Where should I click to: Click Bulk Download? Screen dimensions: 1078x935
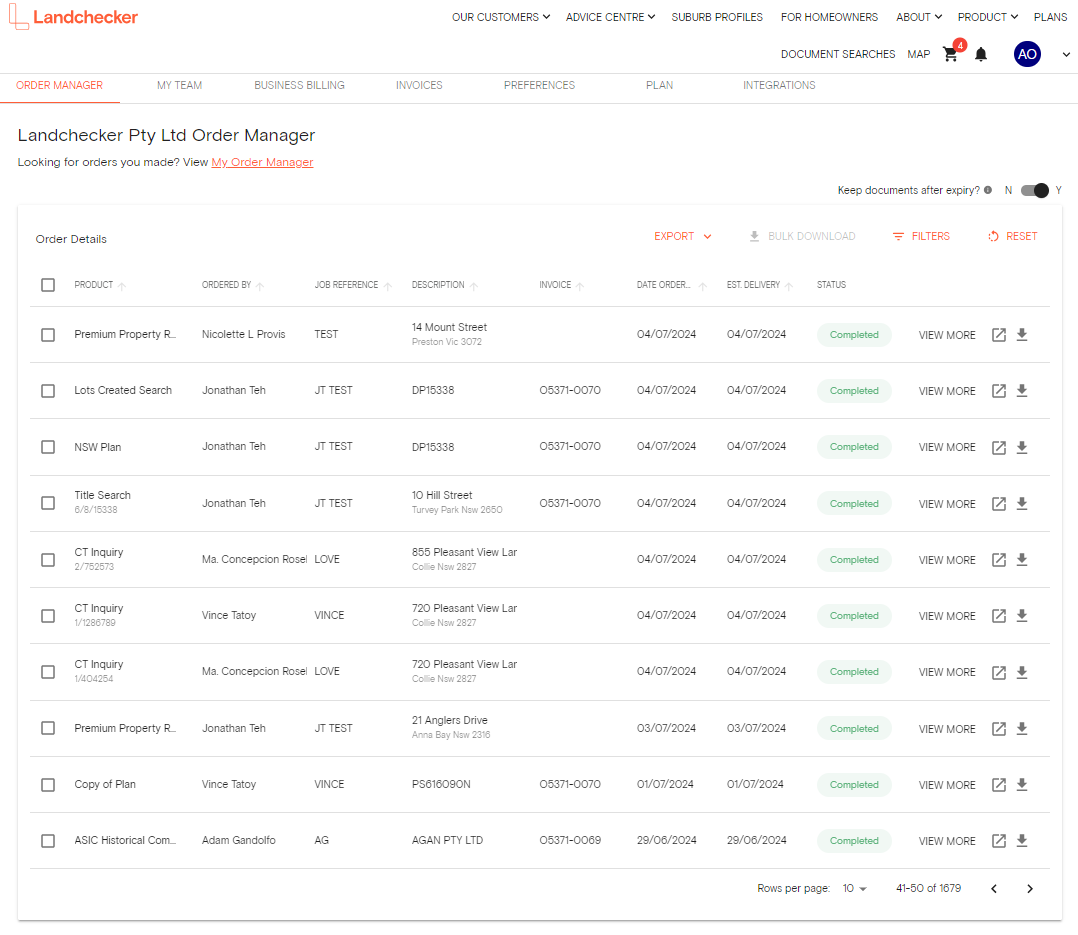pyautogui.click(x=802, y=236)
